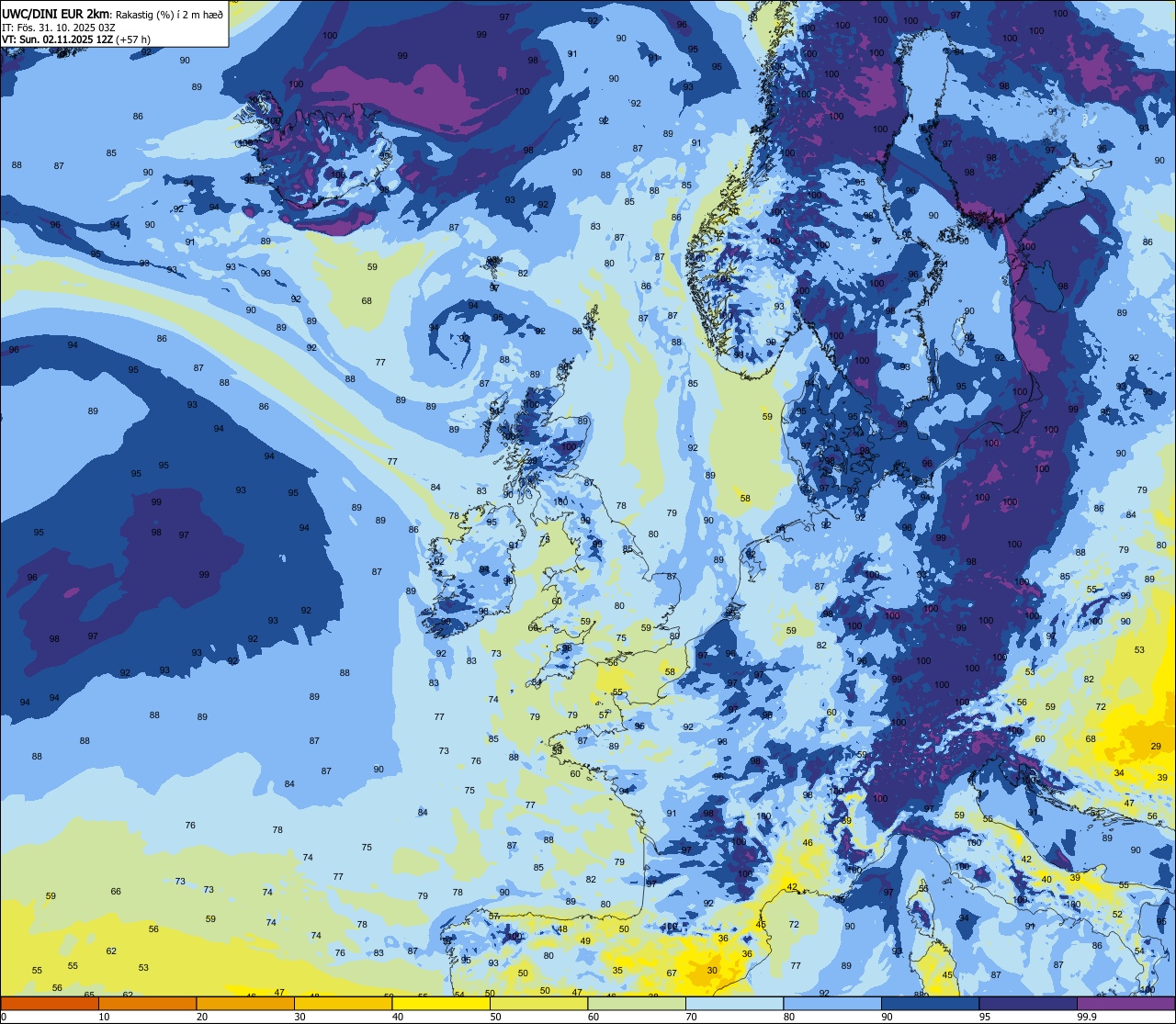The height and width of the screenshot is (1024, 1176).
Task: Click the '99.9' legend tick label
Action: pyautogui.click(x=1088, y=1017)
